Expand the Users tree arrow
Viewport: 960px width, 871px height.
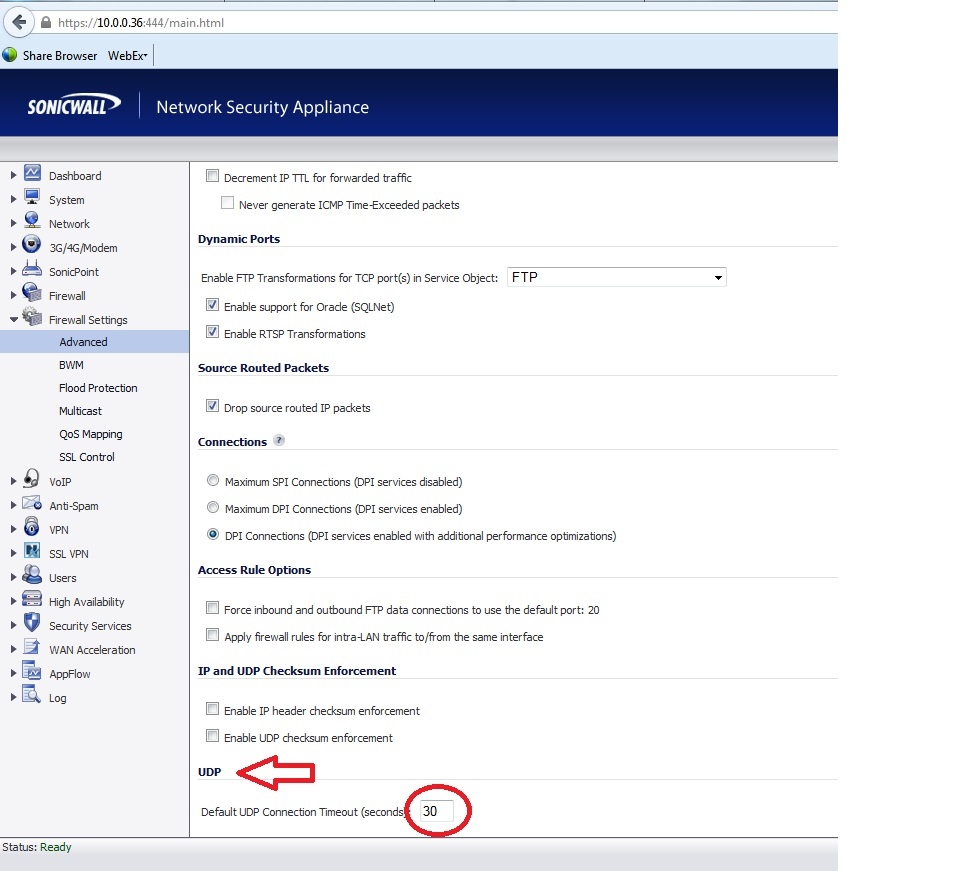pyautogui.click(x=13, y=577)
